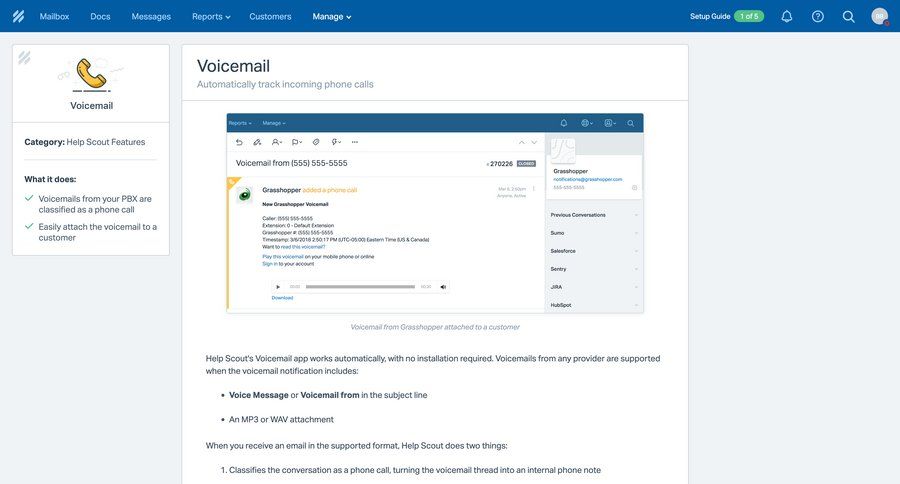Viewport: 900px width, 484px height.
Task: Open the Setup Guide link
Action: pos(710,16)
